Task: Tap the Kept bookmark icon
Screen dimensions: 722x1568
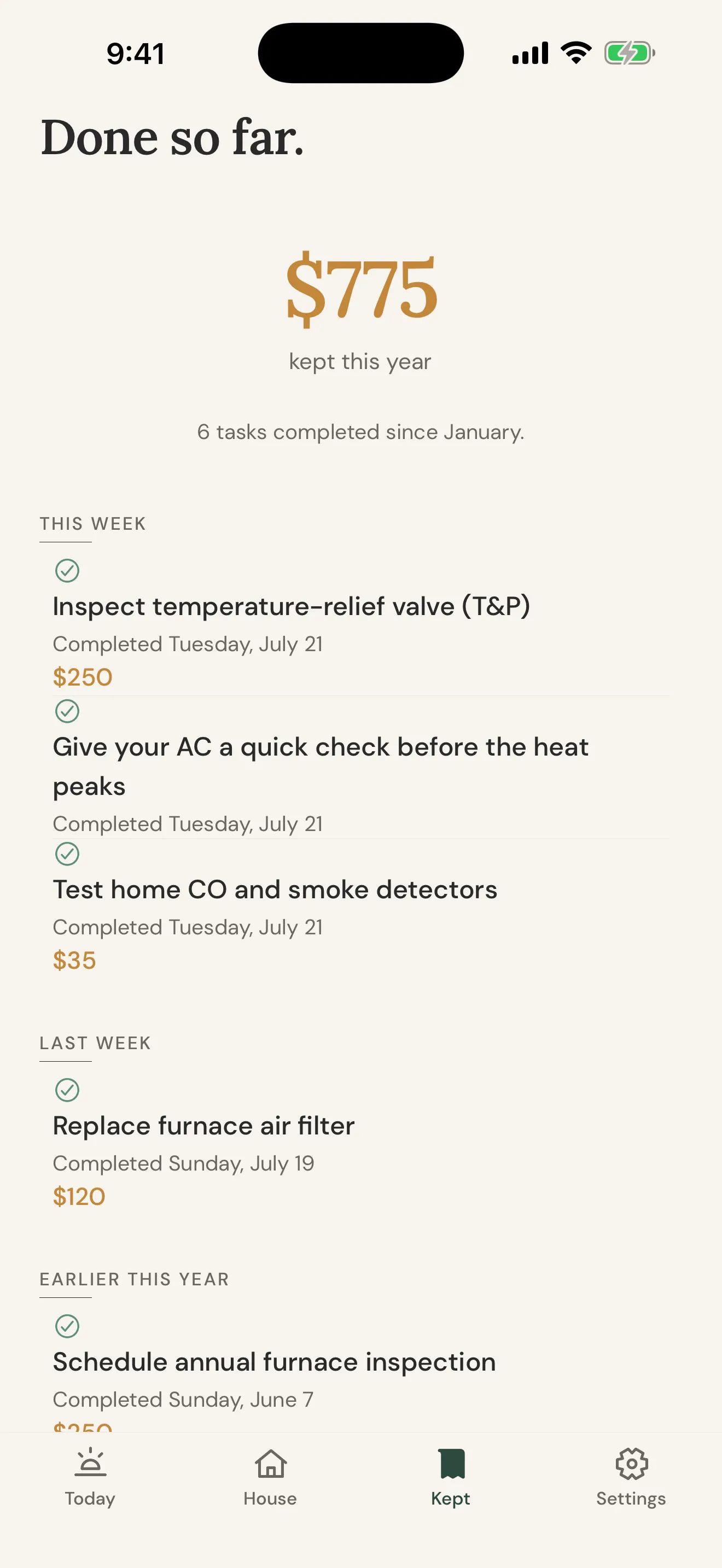Action: [x=451, y=1464]
